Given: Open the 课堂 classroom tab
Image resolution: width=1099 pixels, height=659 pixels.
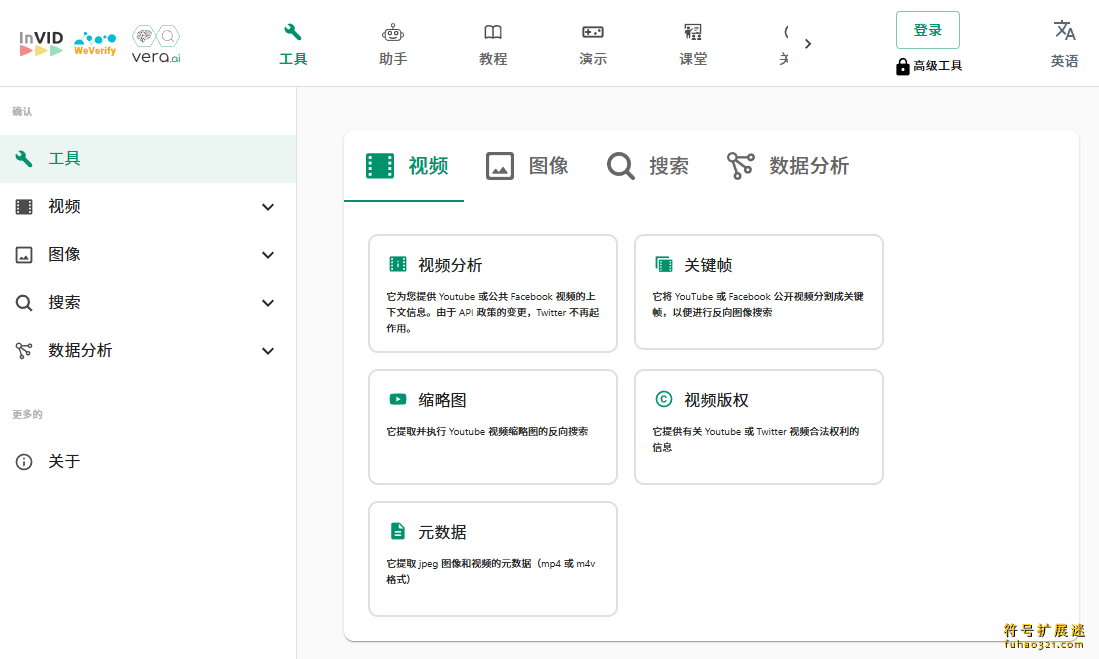Looking at the screenshot, I should tap(693, 45).
